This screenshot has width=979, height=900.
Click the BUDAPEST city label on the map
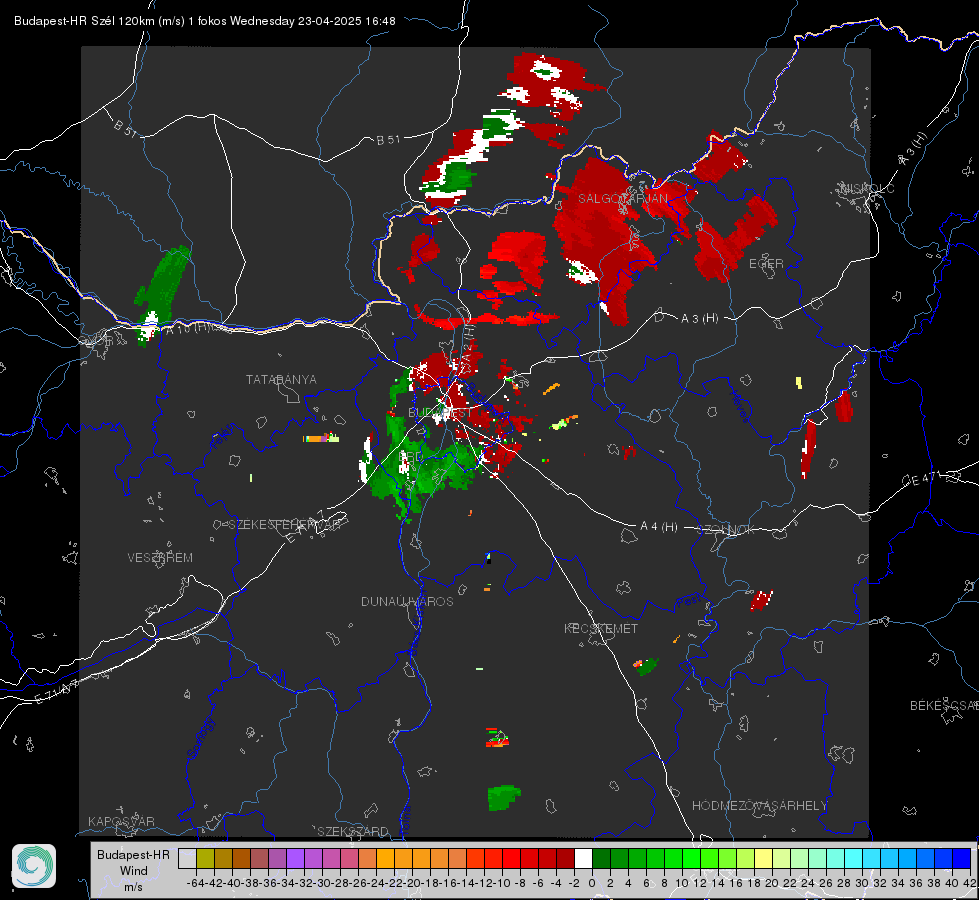point(440,413)
